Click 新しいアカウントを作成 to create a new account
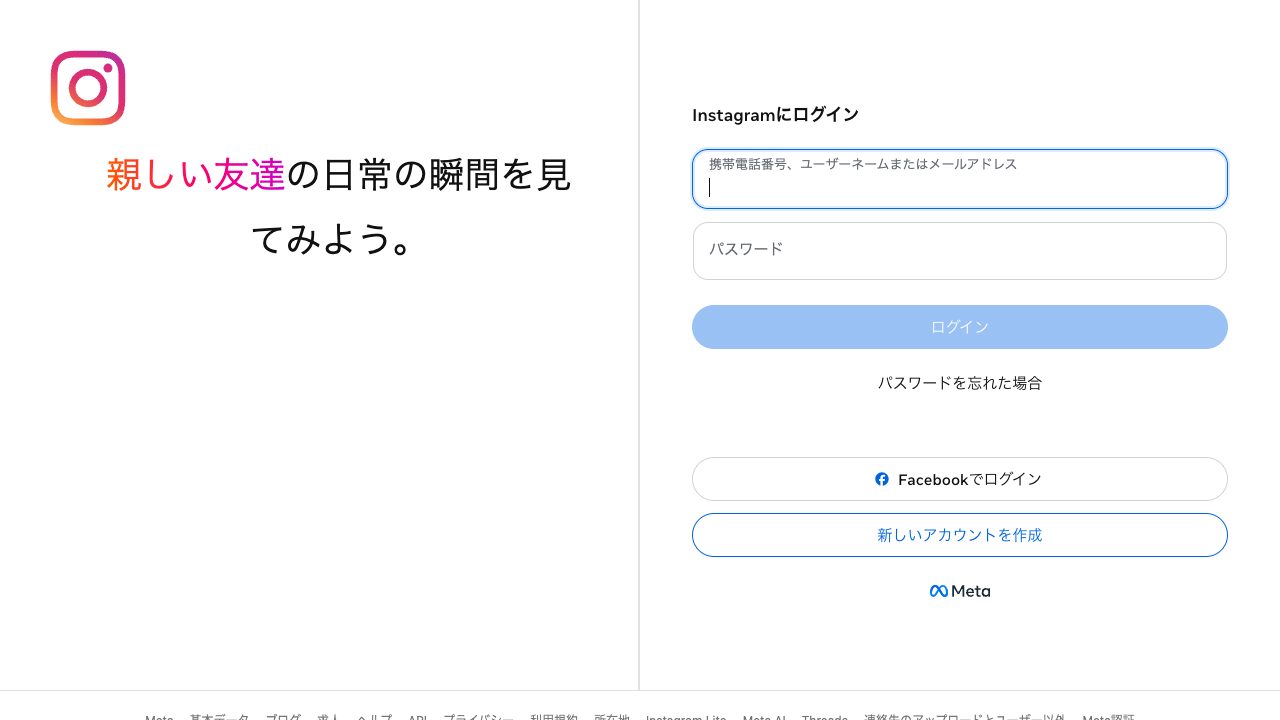 coord(959,535)
